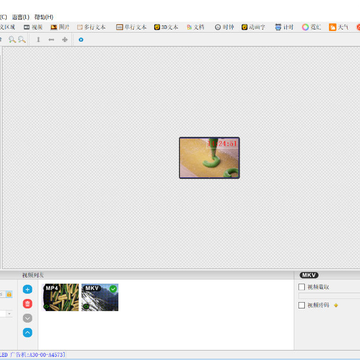The image size is (360, 360).
Task: Insert a 计时 timer item
Action: pos(284,27)
